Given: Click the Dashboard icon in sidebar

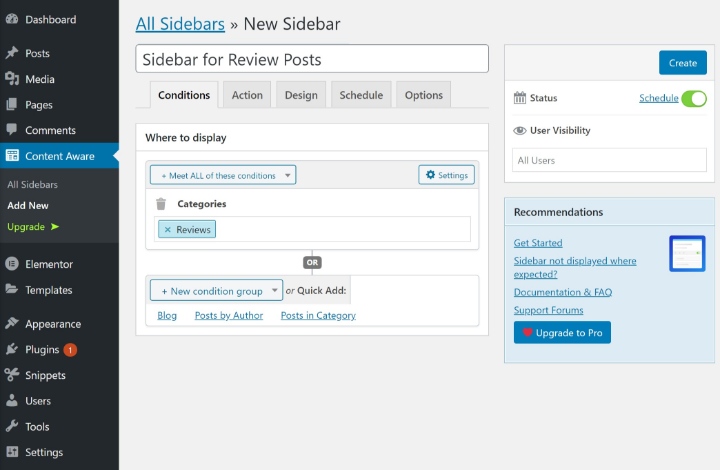Looking at the screenshot, I should coord(12,19).
